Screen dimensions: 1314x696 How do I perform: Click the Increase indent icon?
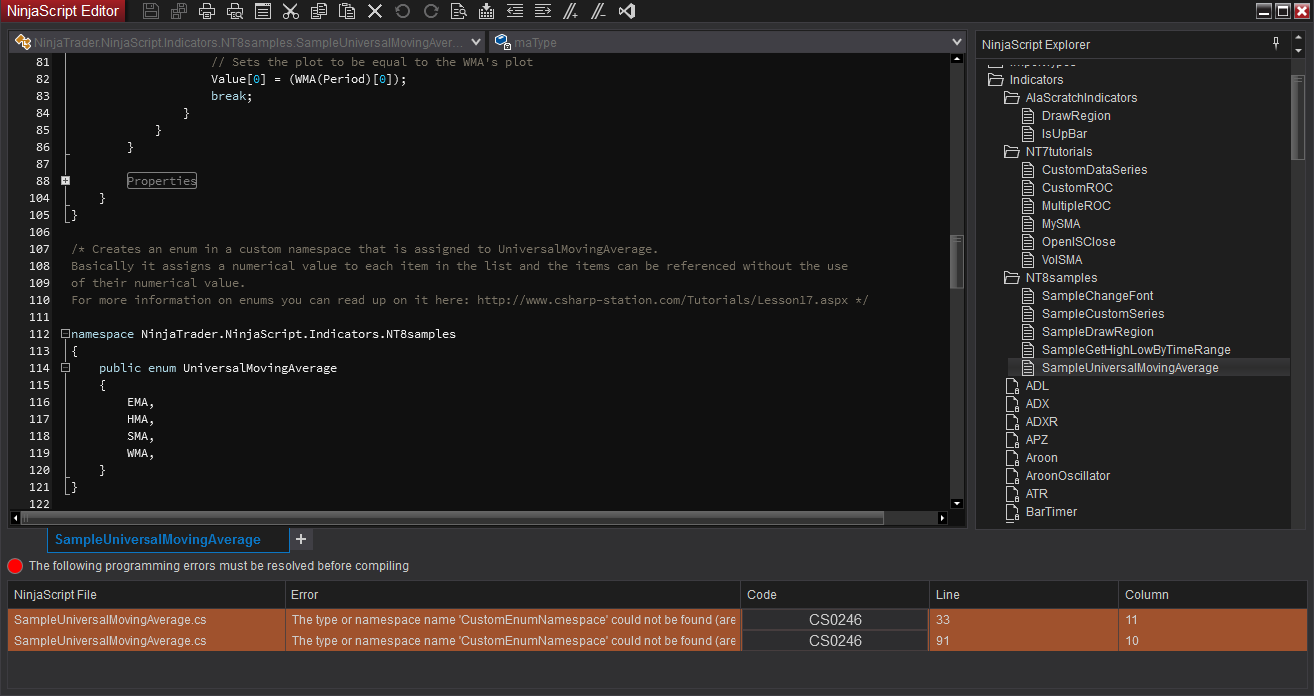pyautogui.click(x=543, y=11)
